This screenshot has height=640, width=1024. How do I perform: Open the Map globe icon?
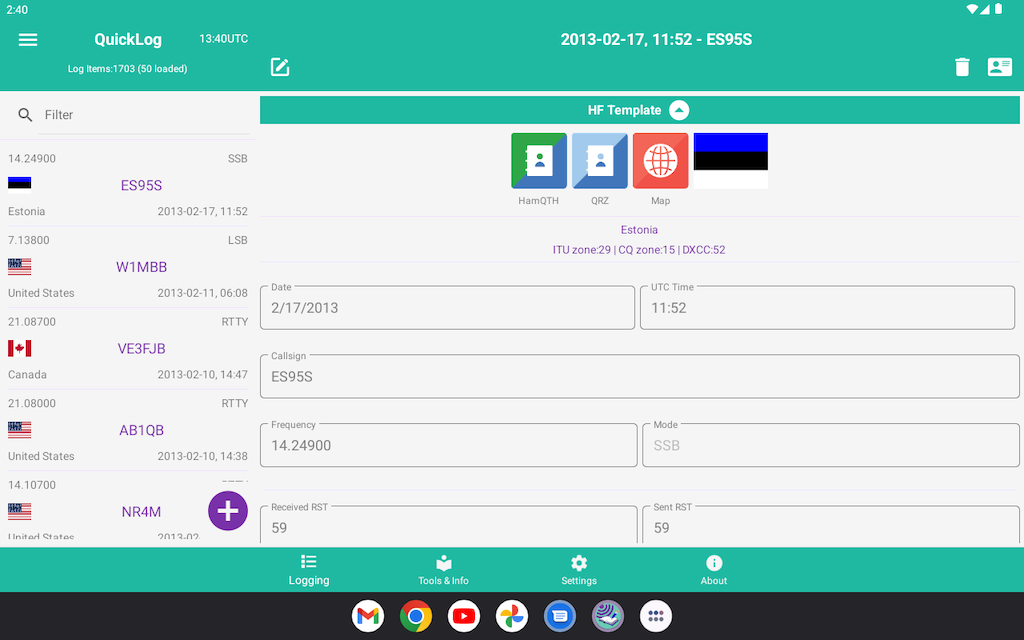tap(660, 161)
